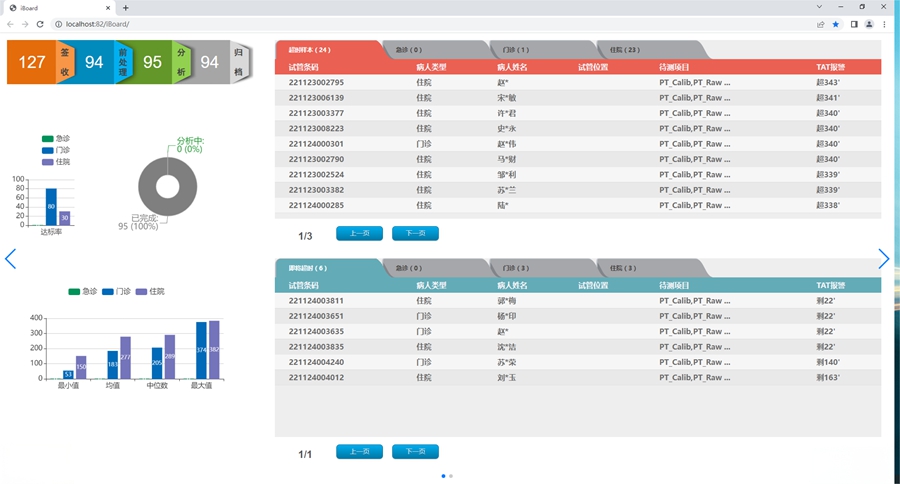900x484 pixels.
Task: Open a new browser tab with plus
Action: (125, 7)
